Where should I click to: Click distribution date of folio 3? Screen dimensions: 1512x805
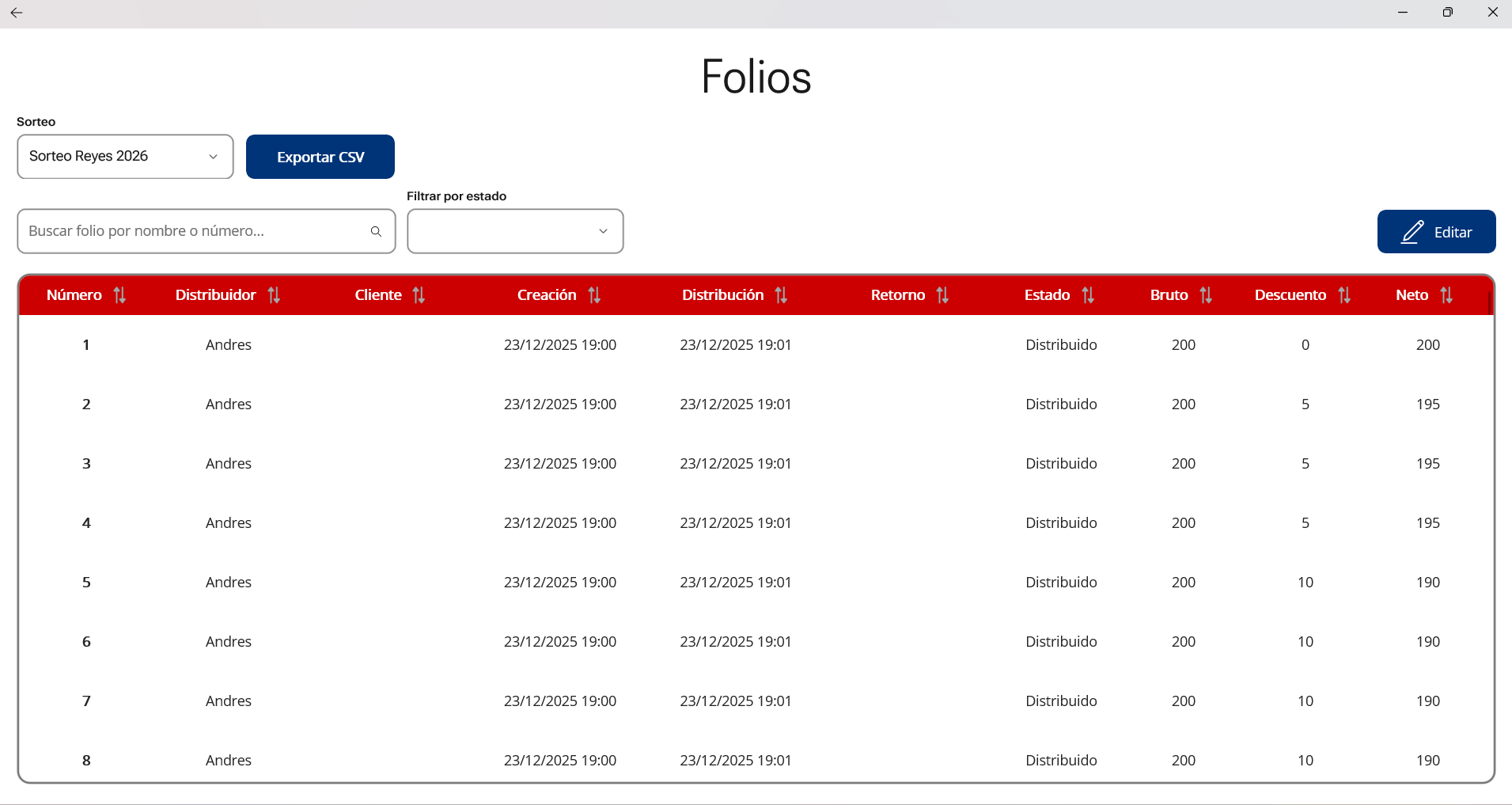click(736, 464)
